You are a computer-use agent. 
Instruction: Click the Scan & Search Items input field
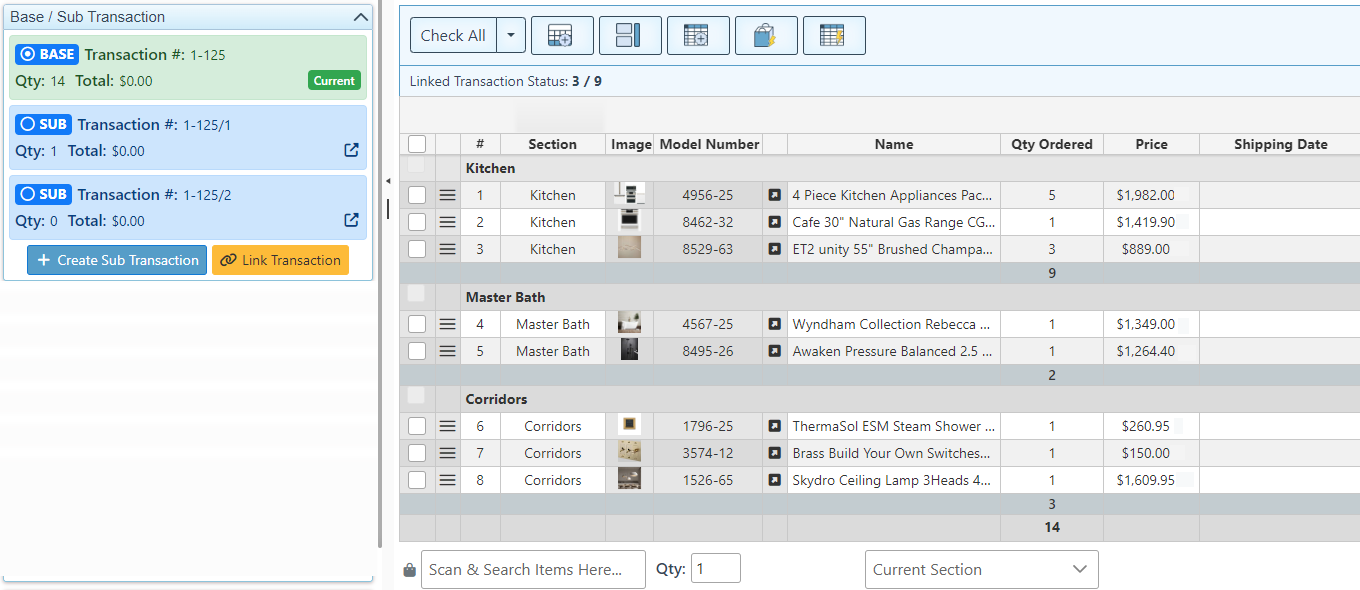click(532, 569)
